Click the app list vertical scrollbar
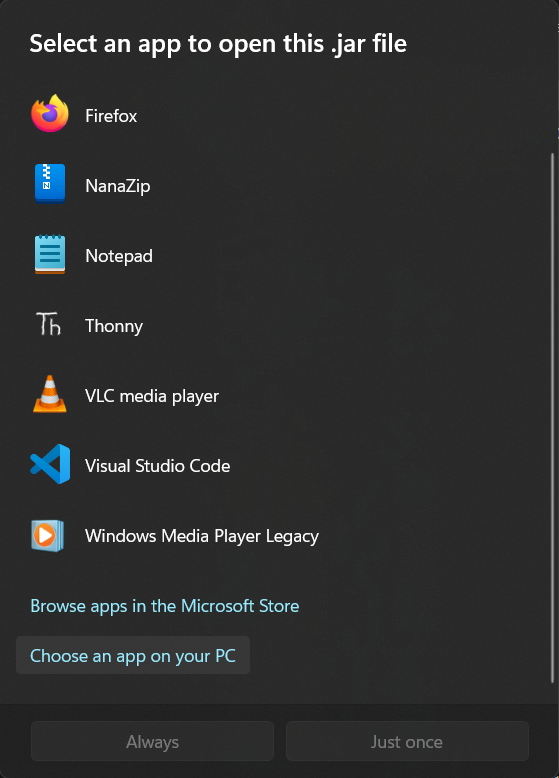Viewport: 559px width, 778px height. (x=552, y=418)
